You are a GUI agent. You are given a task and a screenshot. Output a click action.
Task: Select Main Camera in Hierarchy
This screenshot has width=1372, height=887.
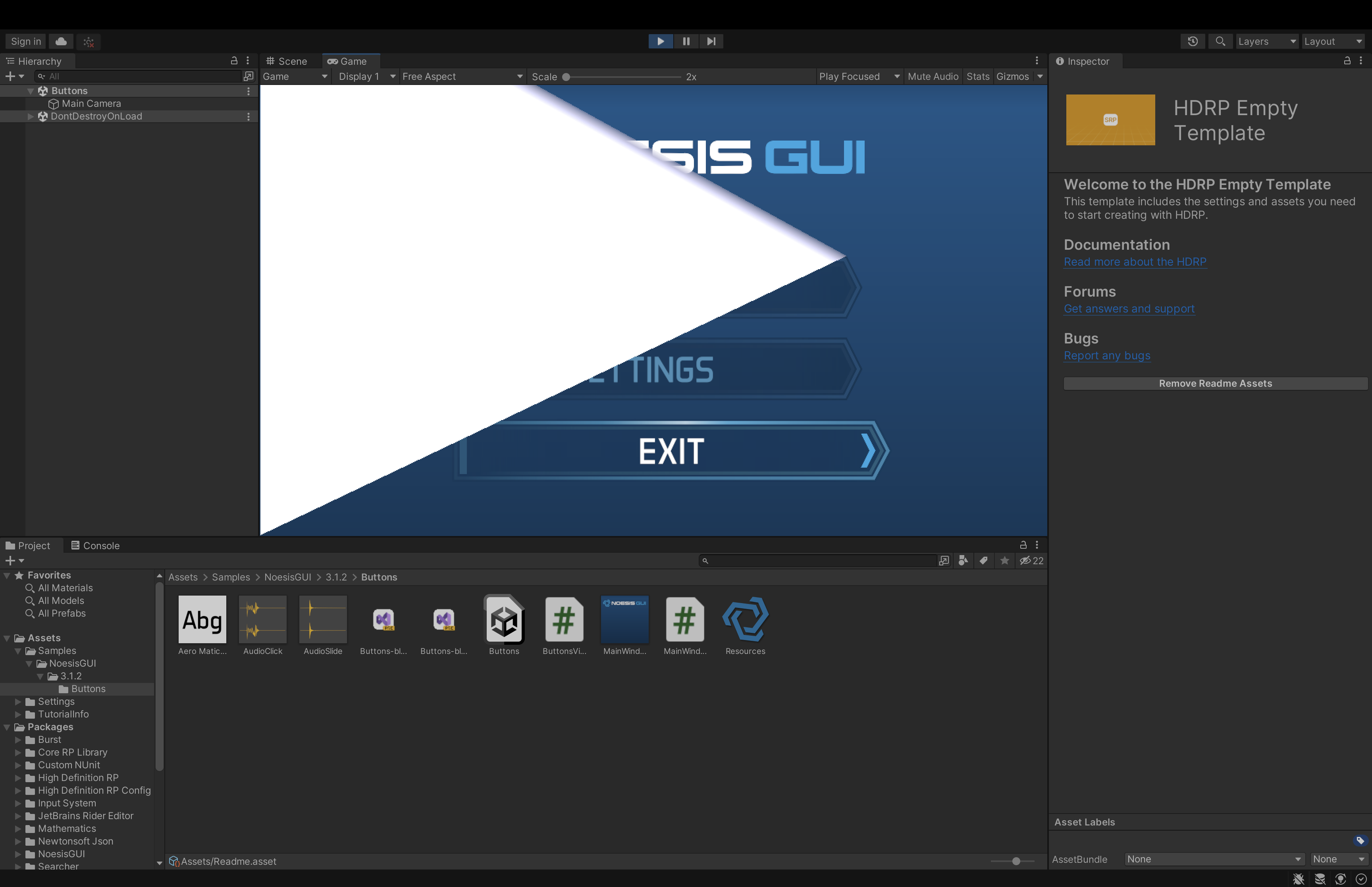point(91,104)
